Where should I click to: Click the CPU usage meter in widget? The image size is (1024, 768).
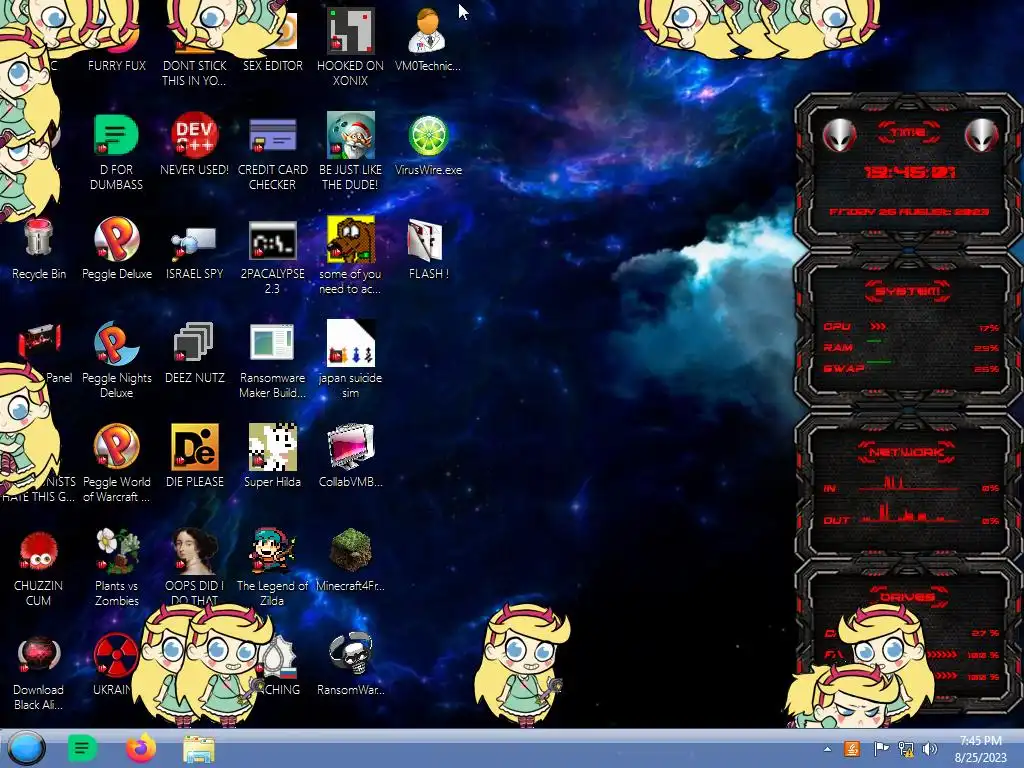(x=910, y=327)
